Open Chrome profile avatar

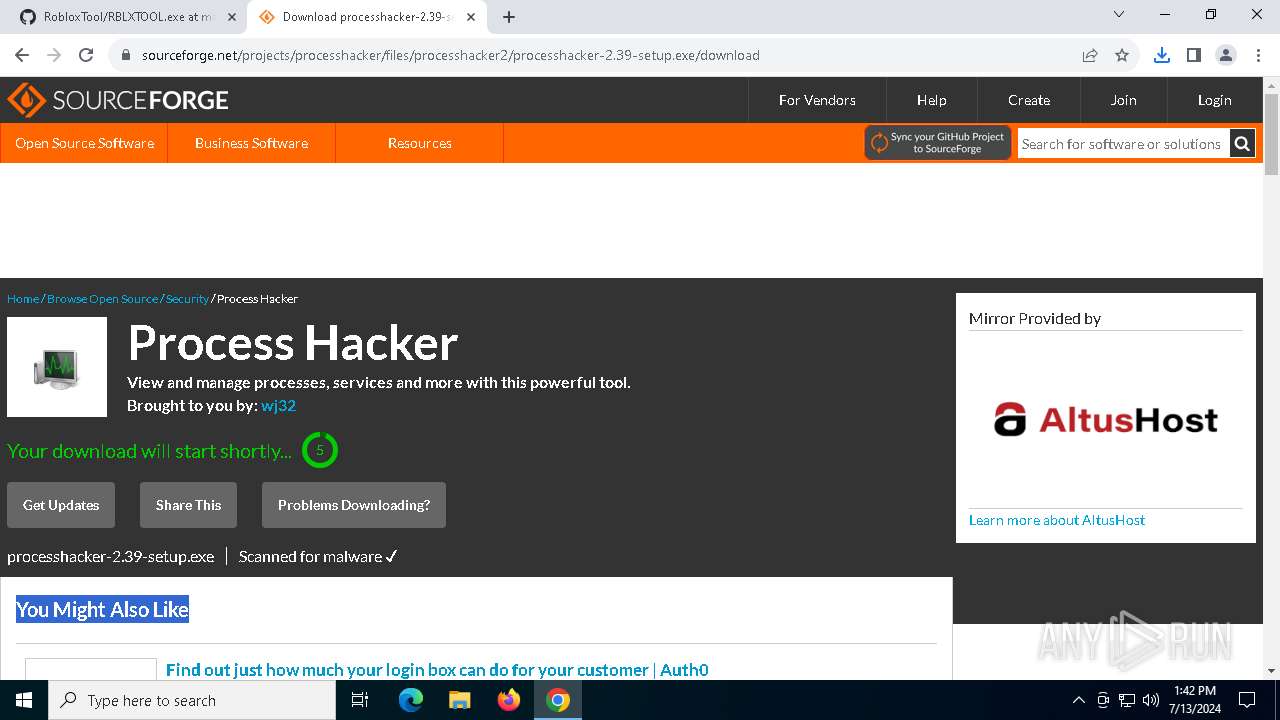[1225, 55]
